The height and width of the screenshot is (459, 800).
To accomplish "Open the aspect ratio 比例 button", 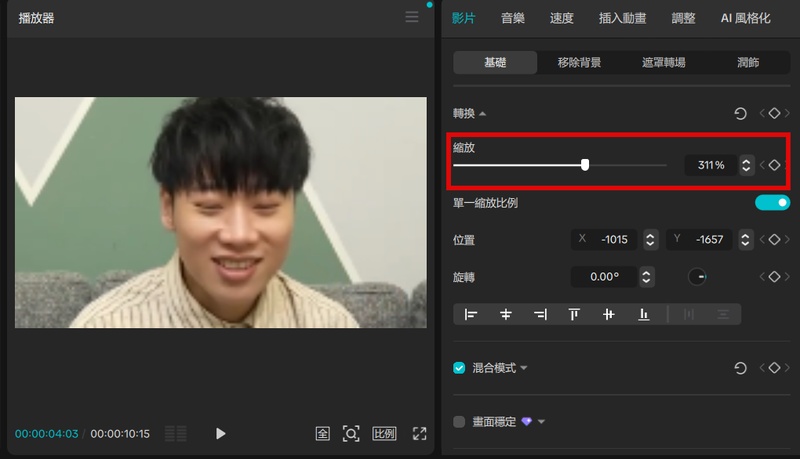I will click(x=384, y=434).
